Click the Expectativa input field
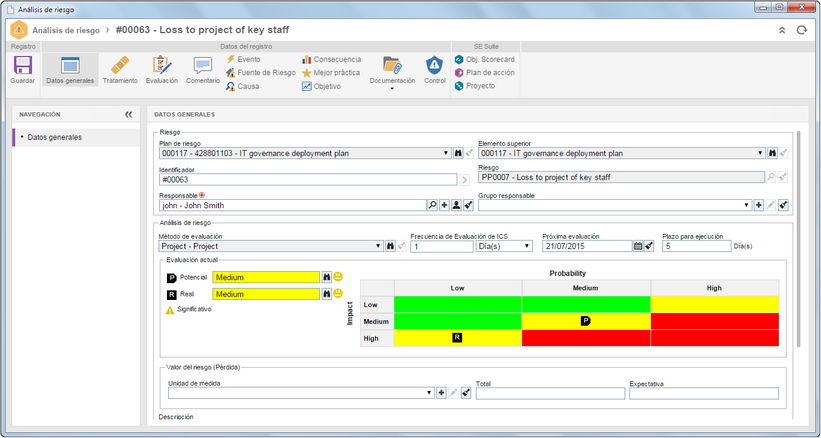This screenshot has height=438, width=821. (x=704, y=394)
